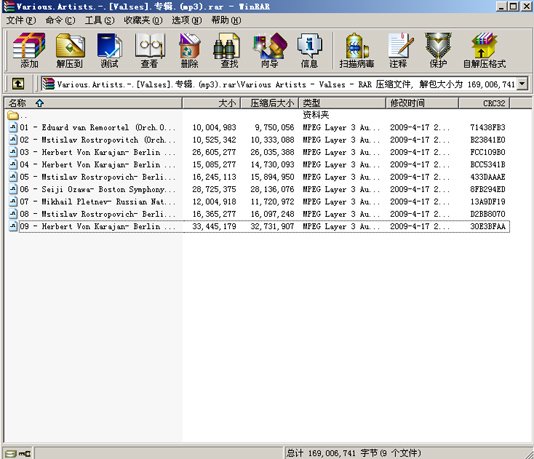
Task: Click the sort arrow in 名称 column
Action: coord(40,103)
